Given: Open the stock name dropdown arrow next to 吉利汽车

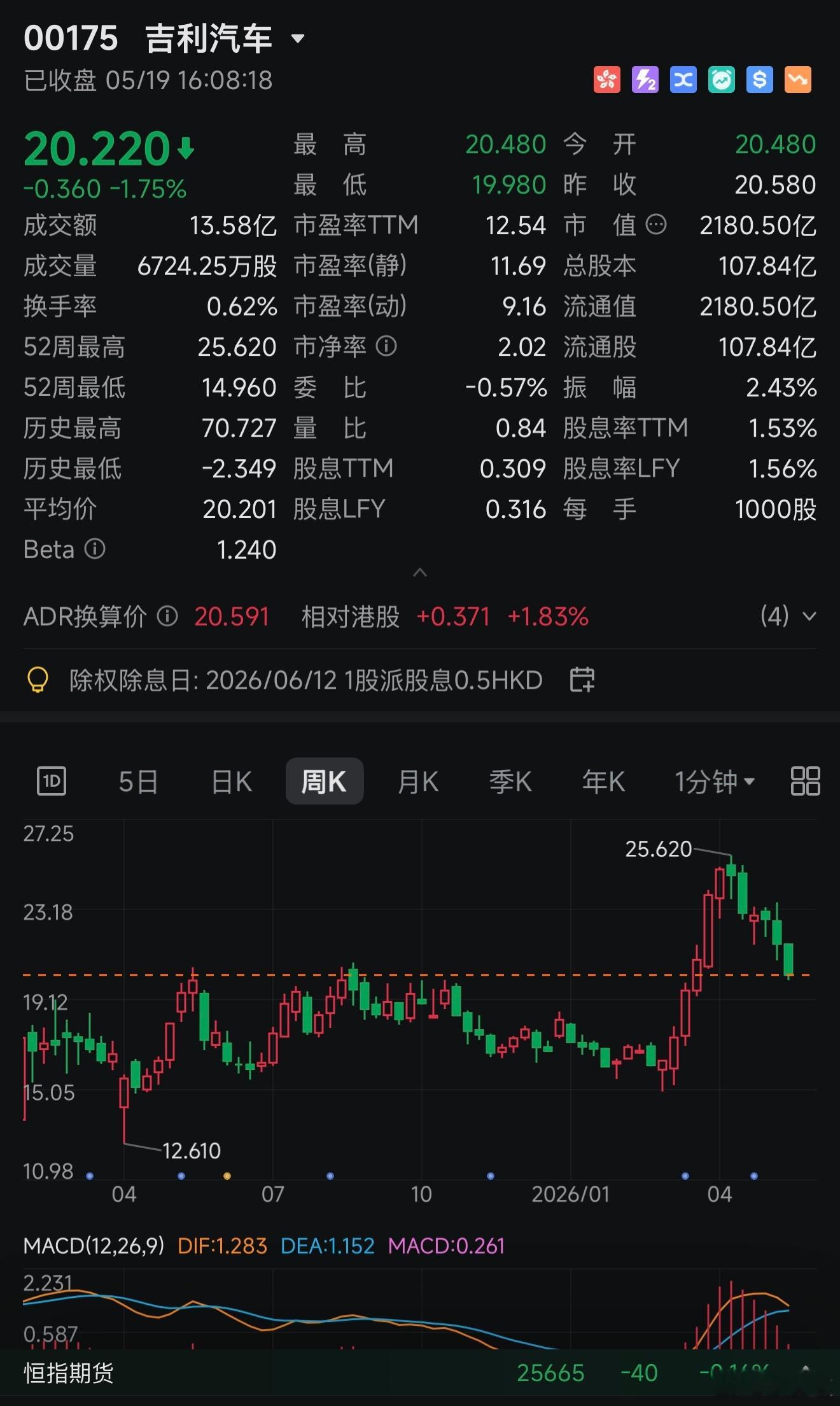Looking at the screenshot, I should (x=297, y=39).
